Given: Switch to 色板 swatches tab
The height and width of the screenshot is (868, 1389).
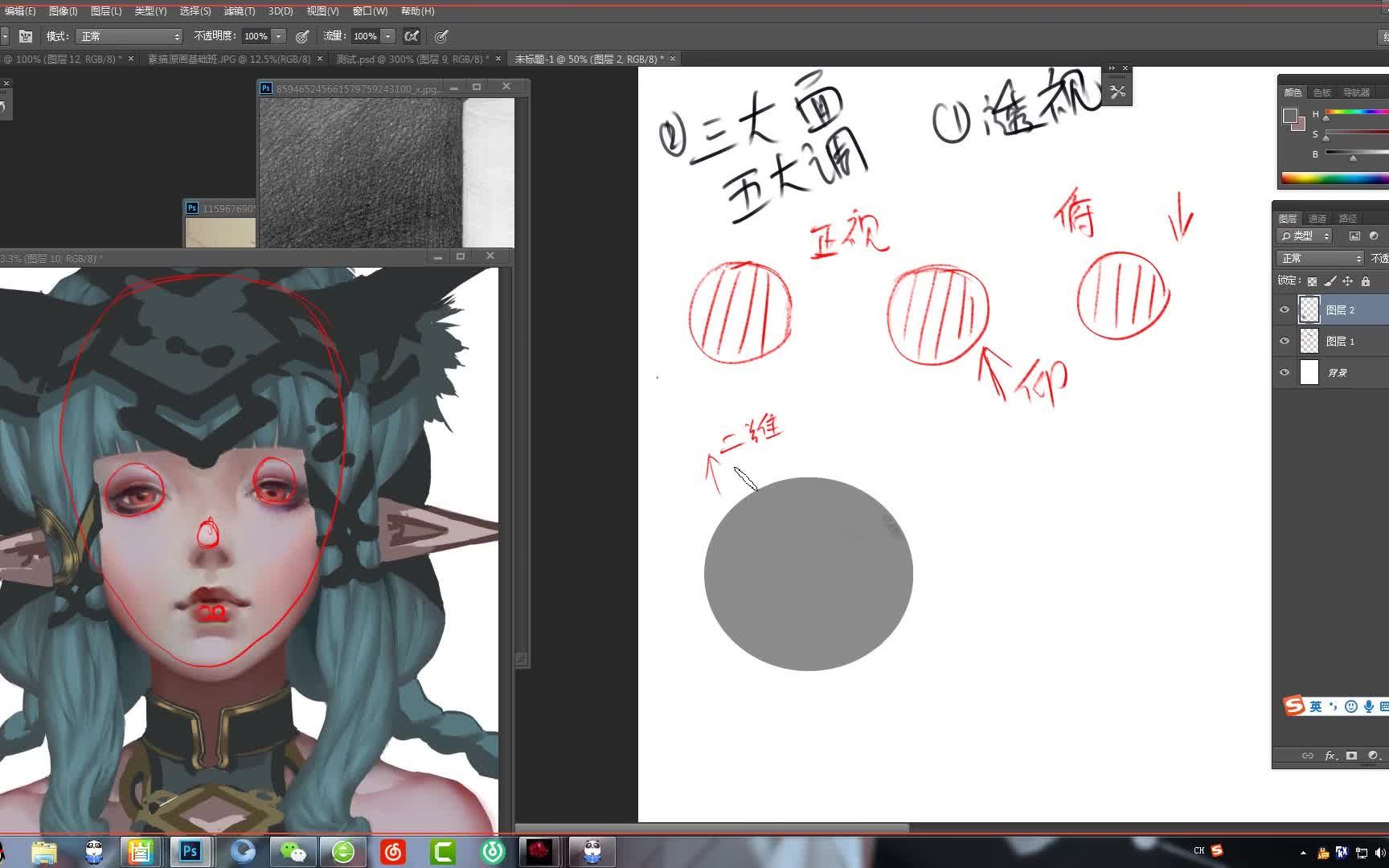Looking at the screenshot, I should (x=1321, y=92).
